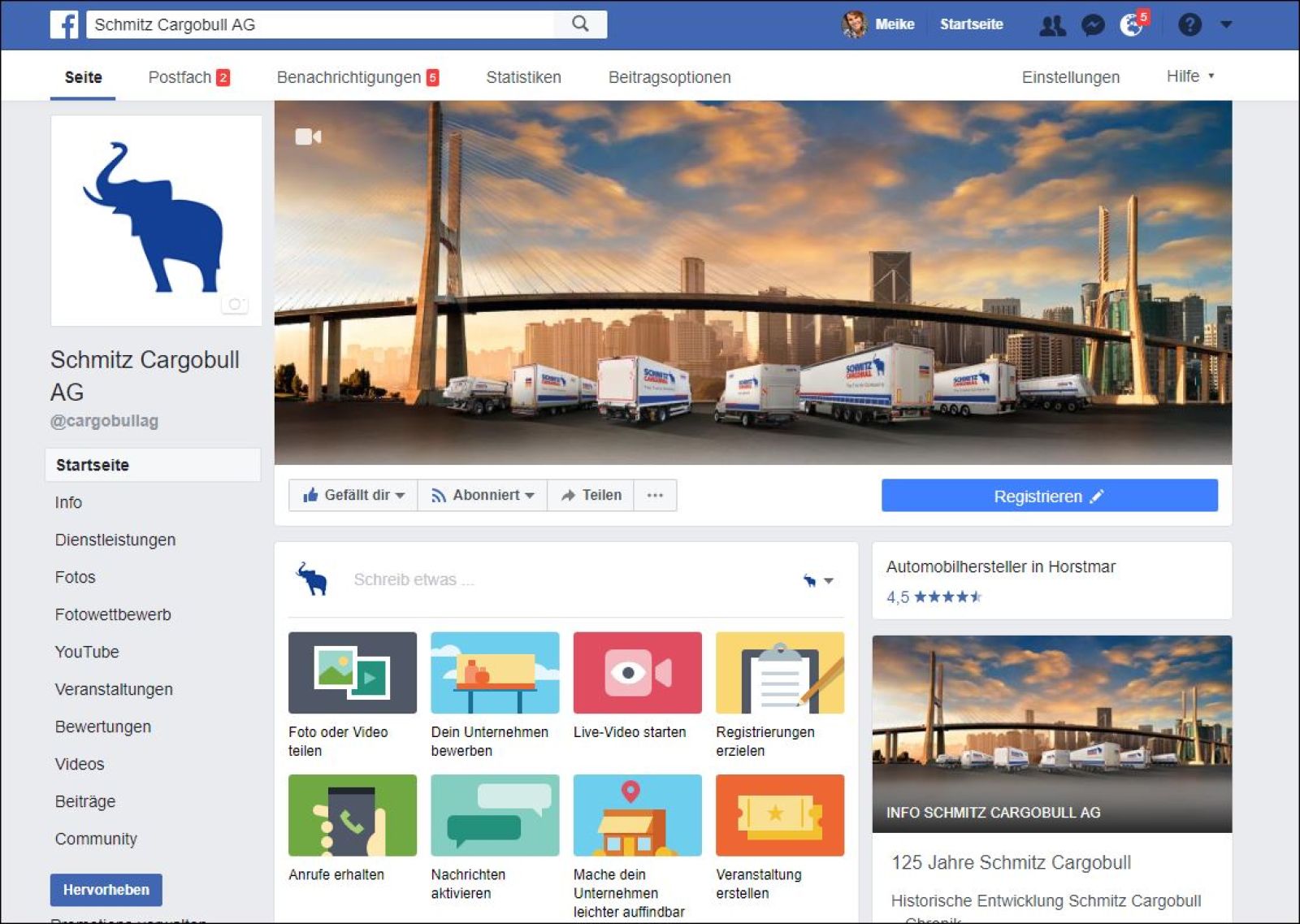
Task: Click elephant avatar in post composer
Action: 312,579
